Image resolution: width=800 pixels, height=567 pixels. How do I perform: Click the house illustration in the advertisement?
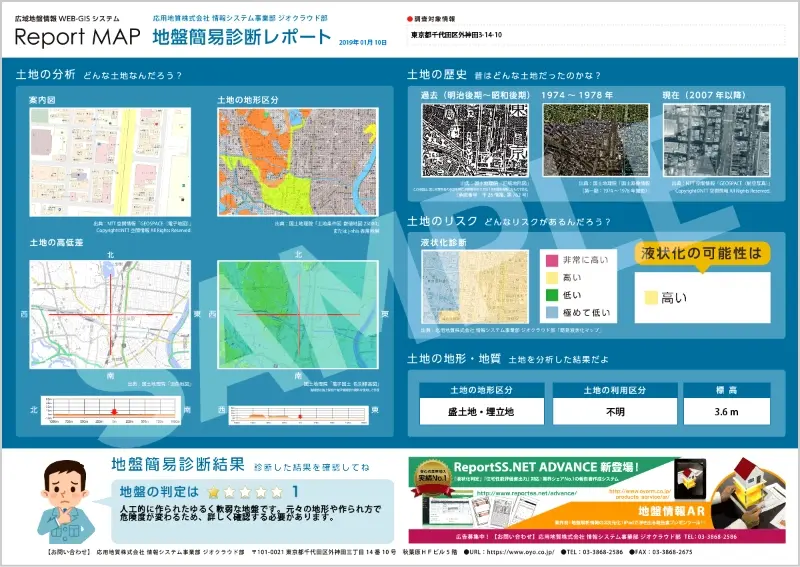(x=748, y=479)
